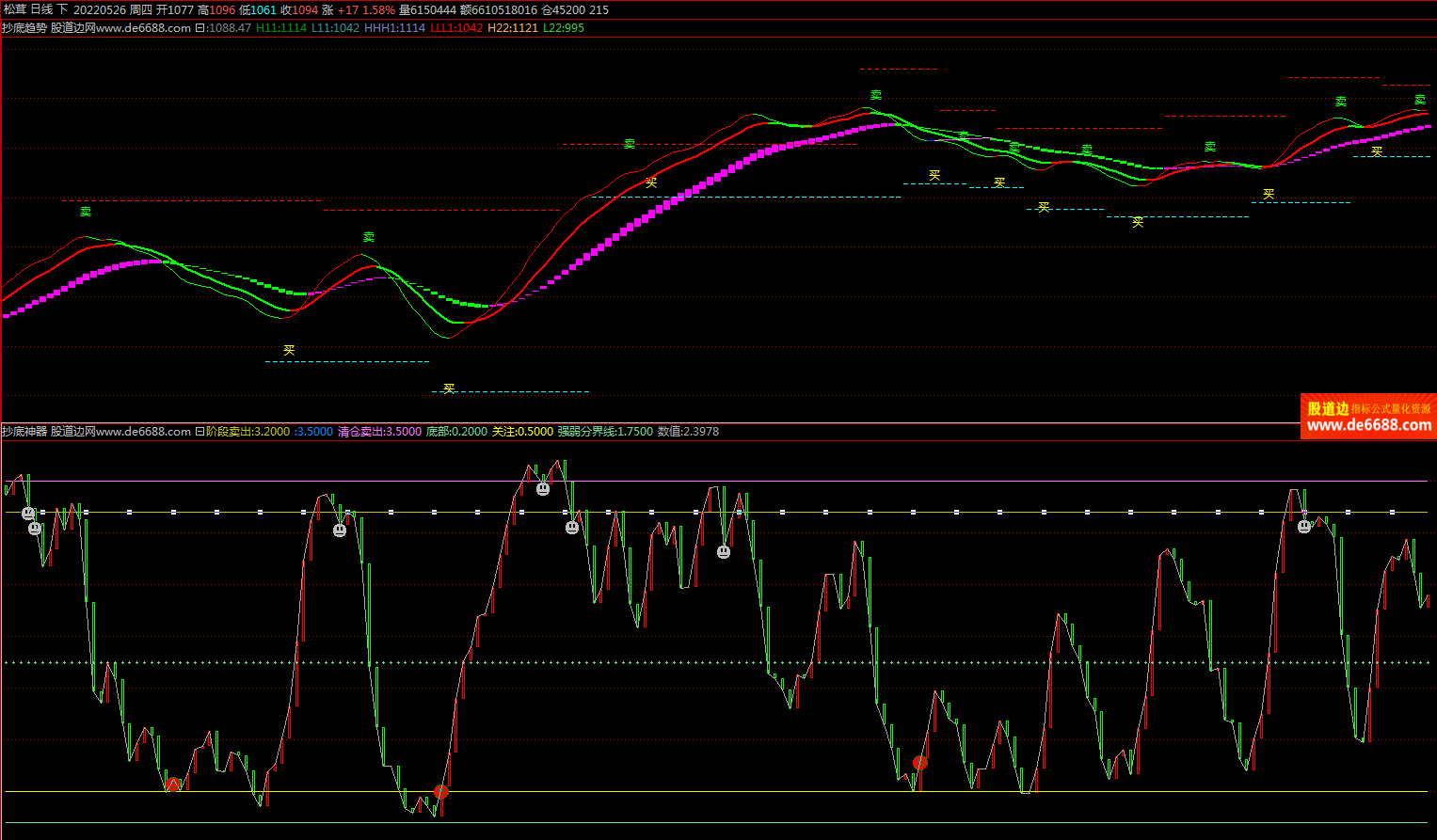Image resolution: width=1437 pixels, height=840 pixels.
Task: Click the 强弱分界线:1.7500 value
Action: point(605,432)
